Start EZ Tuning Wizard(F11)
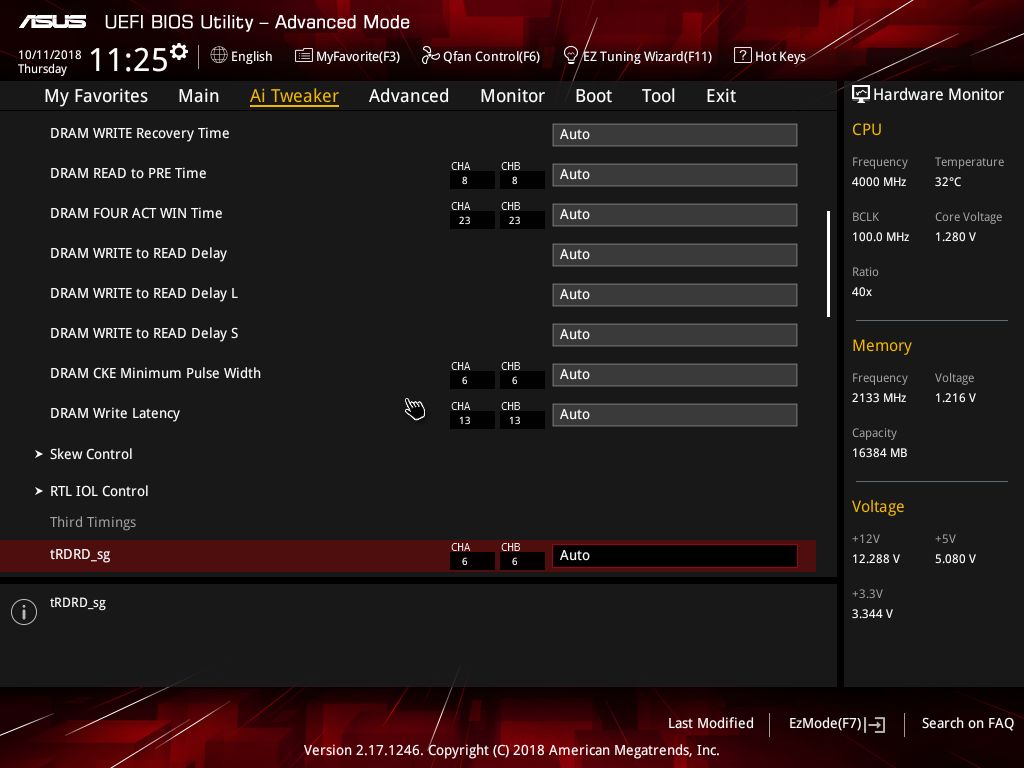Screen dimensions: 1024x768 (x=647, y=57)
